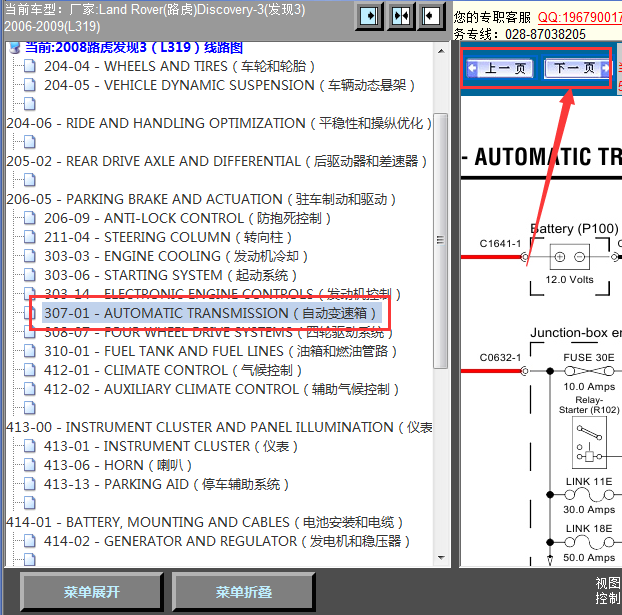This screenshot has width=622, height=615.
Task: Open 303-03 Engine Cooling
Action: point(176,256)
